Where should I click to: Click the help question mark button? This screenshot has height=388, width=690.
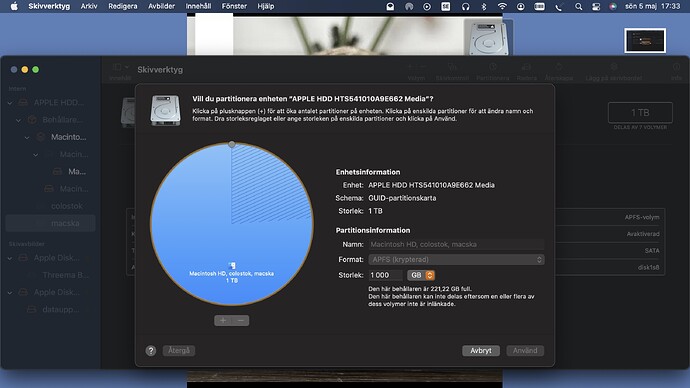click(x=151, y=351)
